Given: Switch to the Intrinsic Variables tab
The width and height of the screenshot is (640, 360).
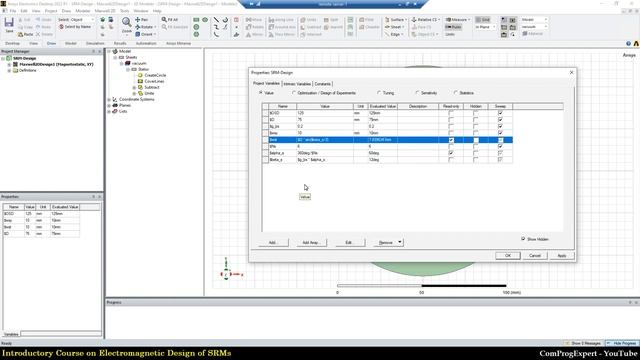Looking at the screenshot, I should (297, 84).
